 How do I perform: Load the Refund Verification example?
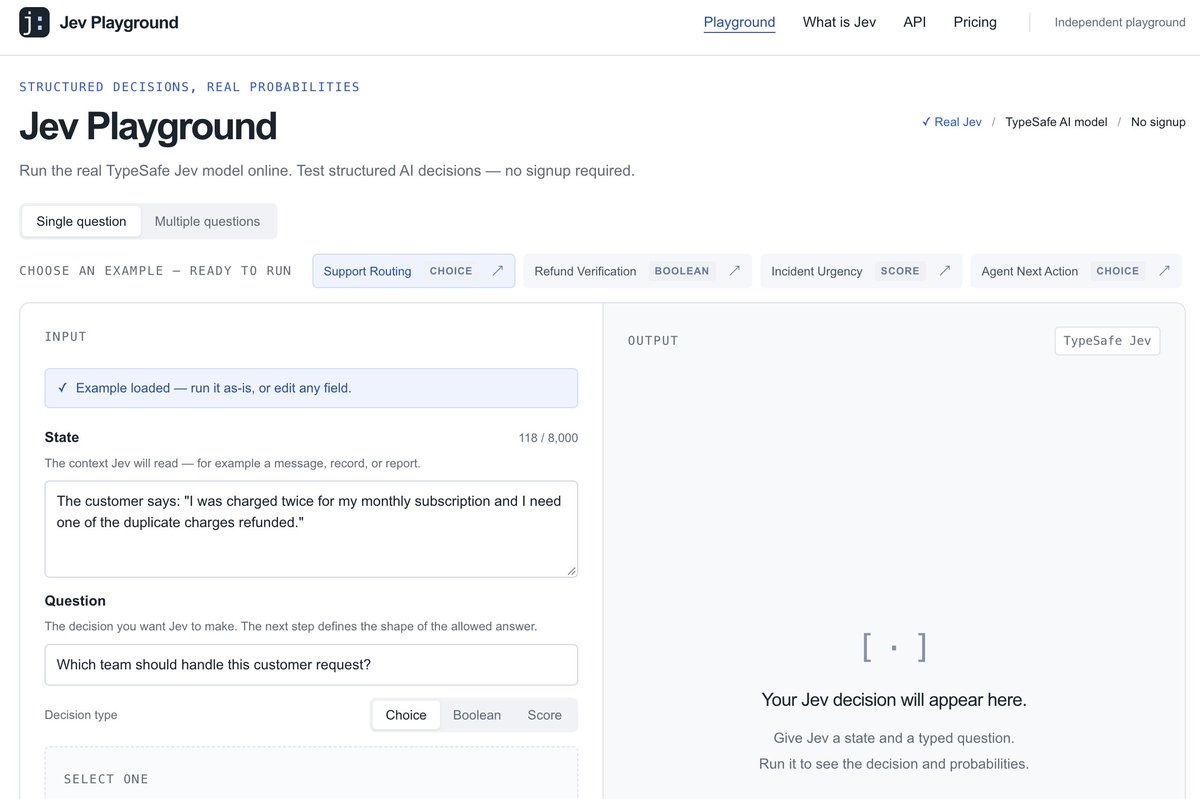[638, 271]
